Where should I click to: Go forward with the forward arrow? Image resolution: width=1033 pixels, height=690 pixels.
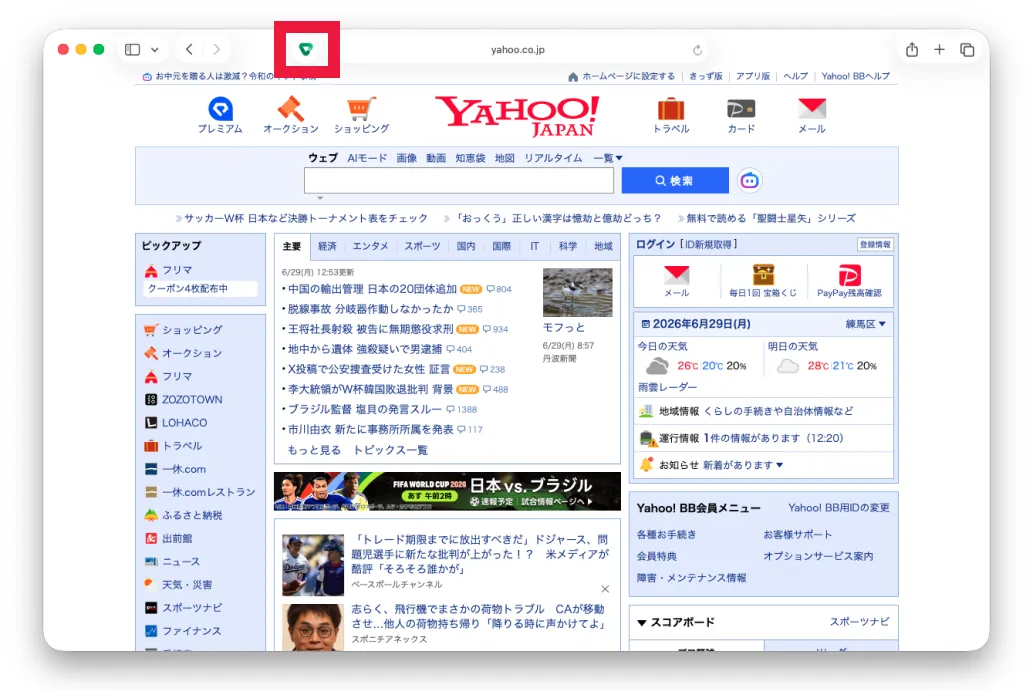tap(217, 49)
